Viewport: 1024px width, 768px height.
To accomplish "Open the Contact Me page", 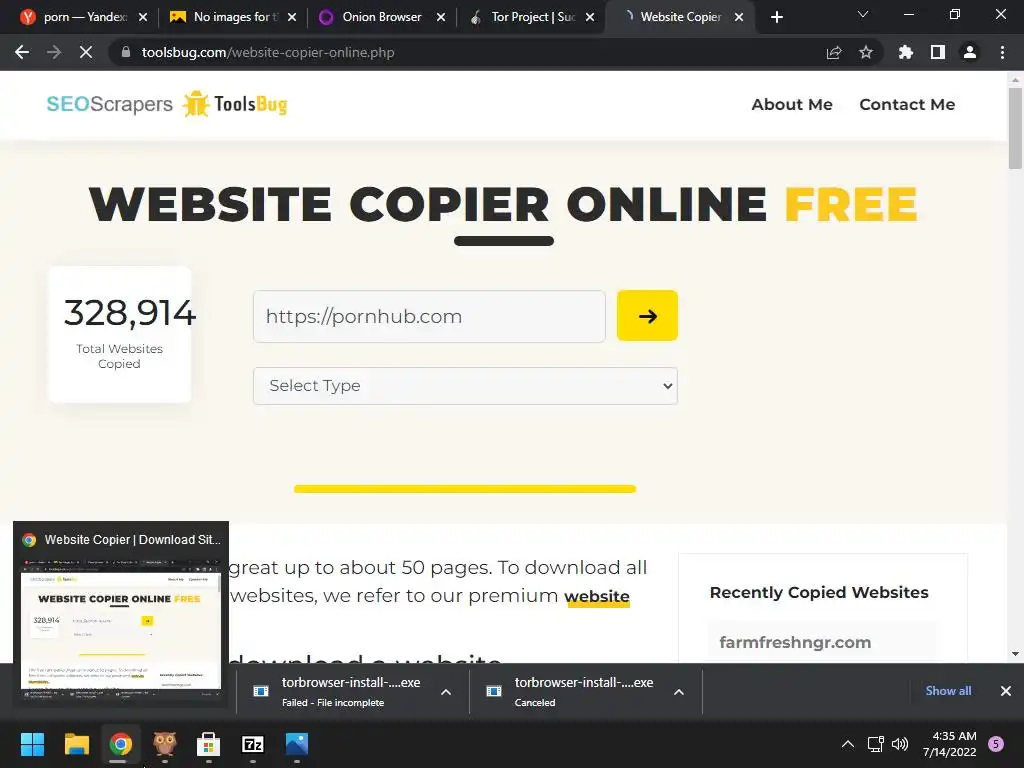I will click(907, 104).
